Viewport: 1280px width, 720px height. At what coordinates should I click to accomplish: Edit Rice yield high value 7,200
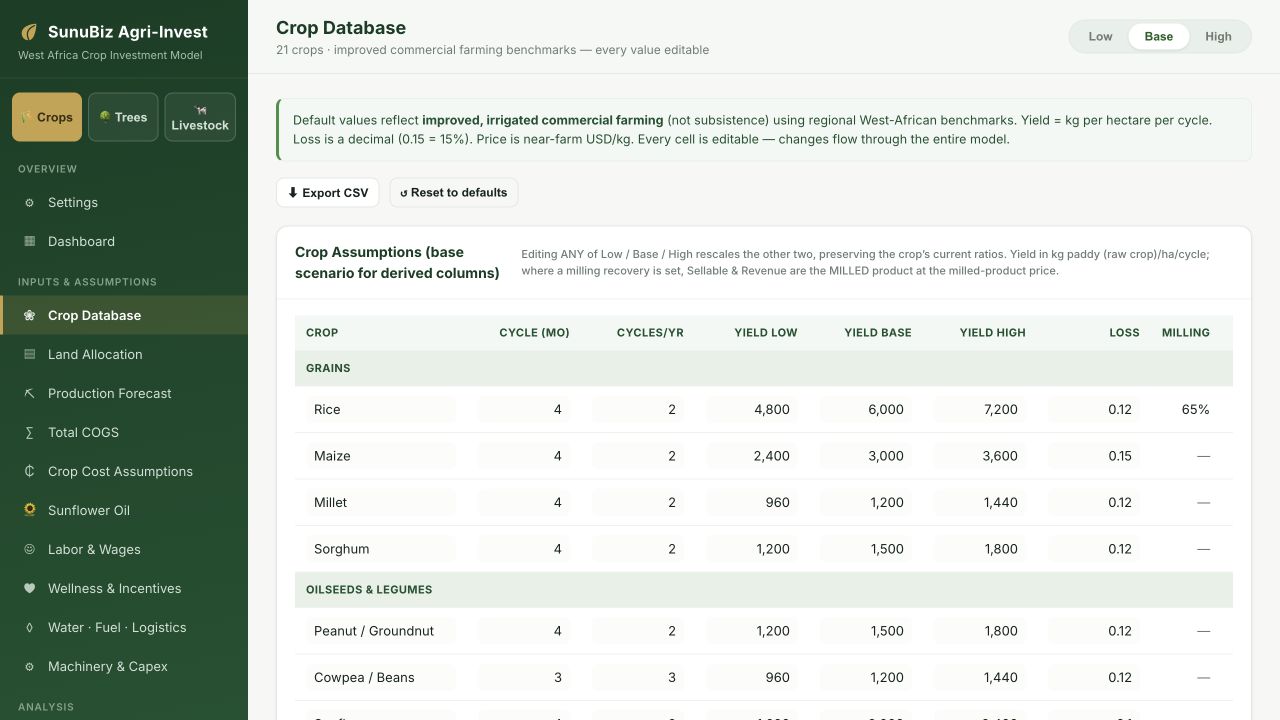[980, 410]
